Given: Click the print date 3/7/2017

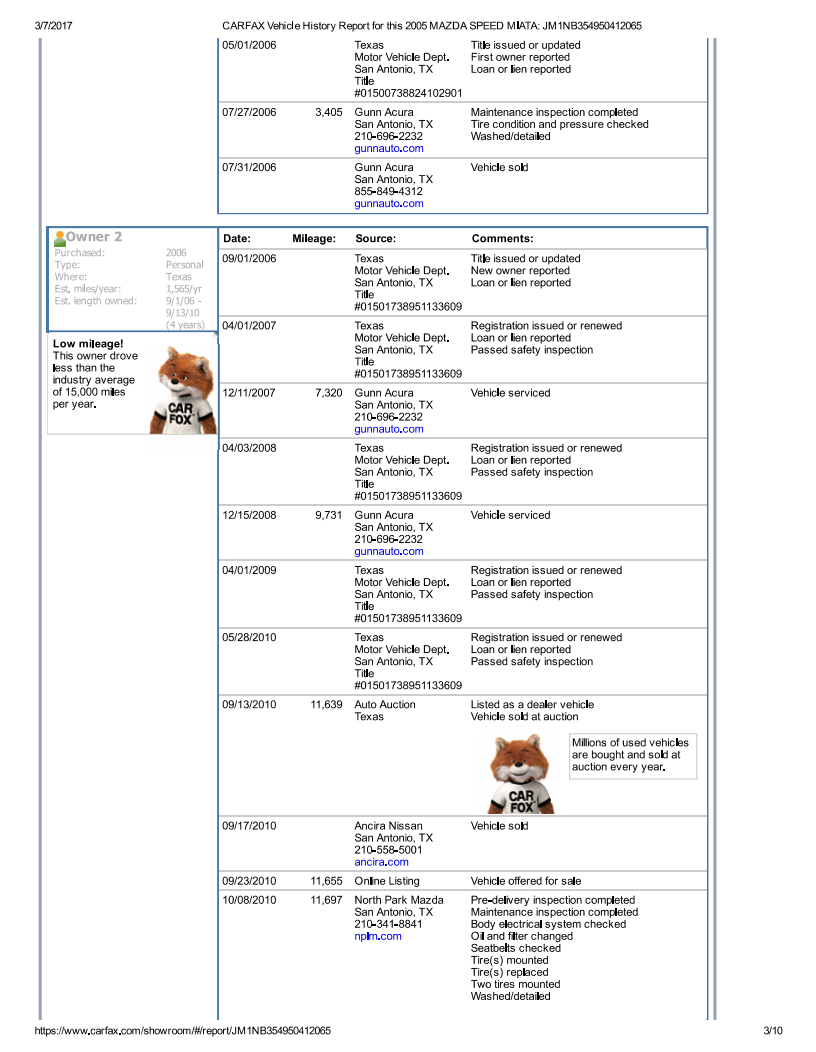Looking at the screenshot, I should 53,25.
